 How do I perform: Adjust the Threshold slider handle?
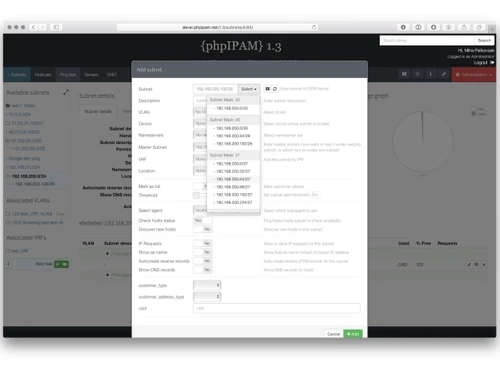[197, 195]
